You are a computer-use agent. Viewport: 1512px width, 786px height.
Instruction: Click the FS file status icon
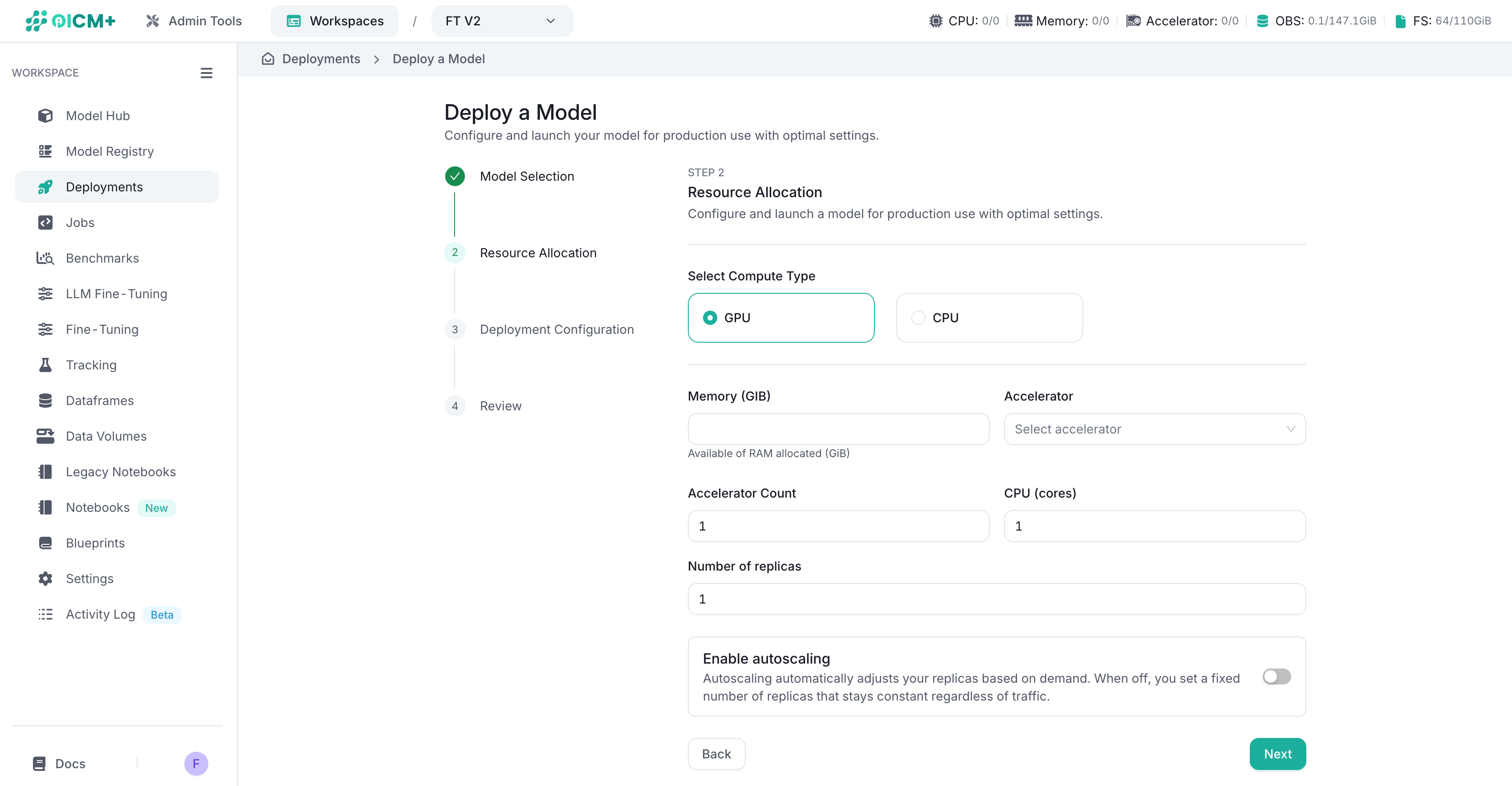[1401, 20]
